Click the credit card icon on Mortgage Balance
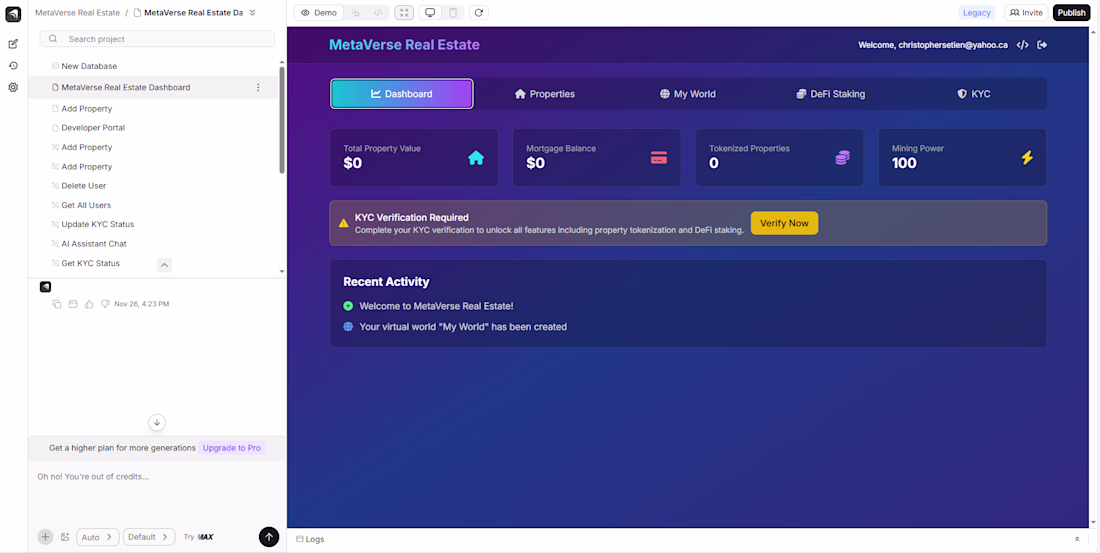The height and width of the screenshot is (553, 1100). 659,158
